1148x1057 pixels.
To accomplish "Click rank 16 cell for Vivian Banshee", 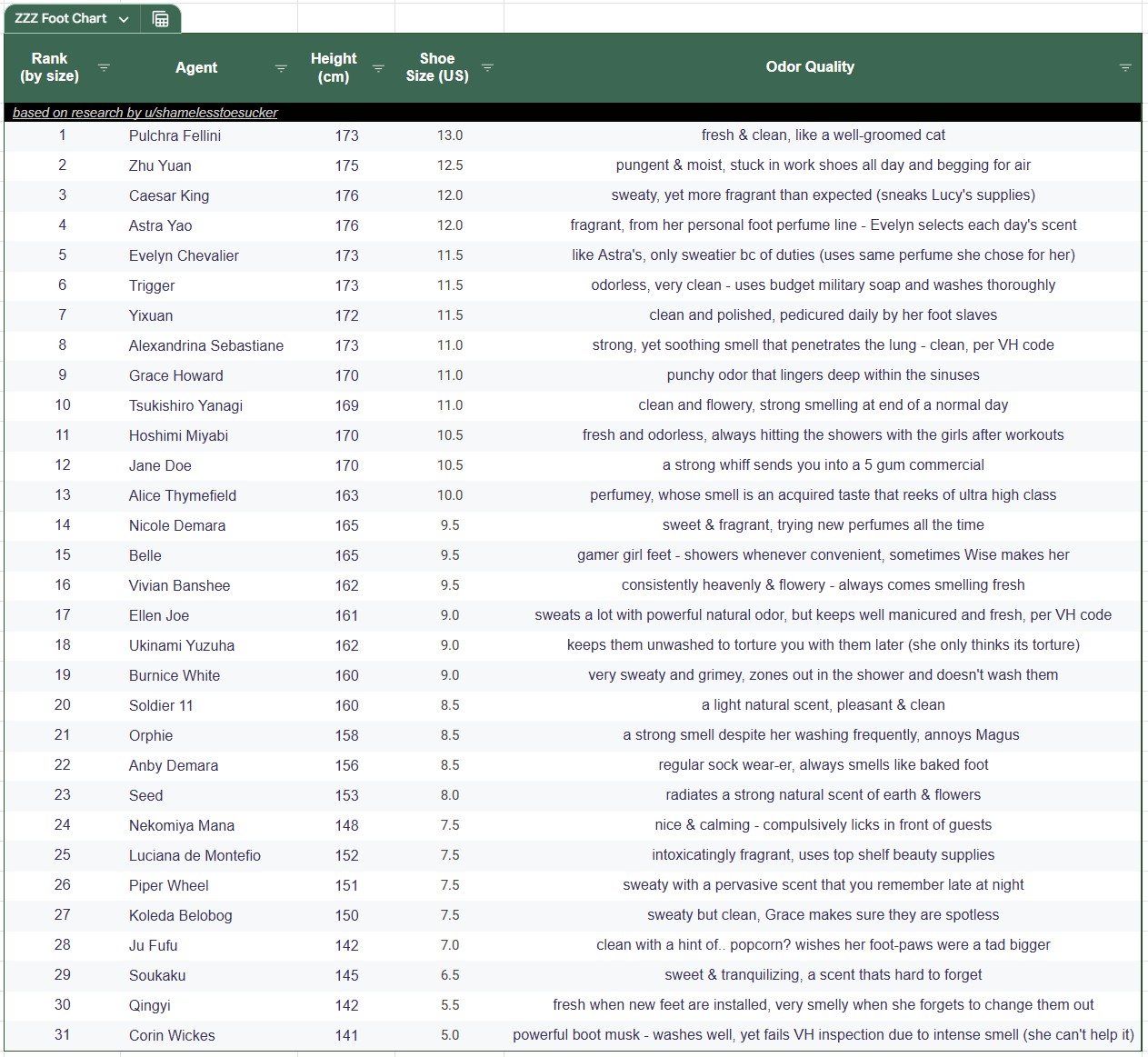I will click(x=62, y=585).
